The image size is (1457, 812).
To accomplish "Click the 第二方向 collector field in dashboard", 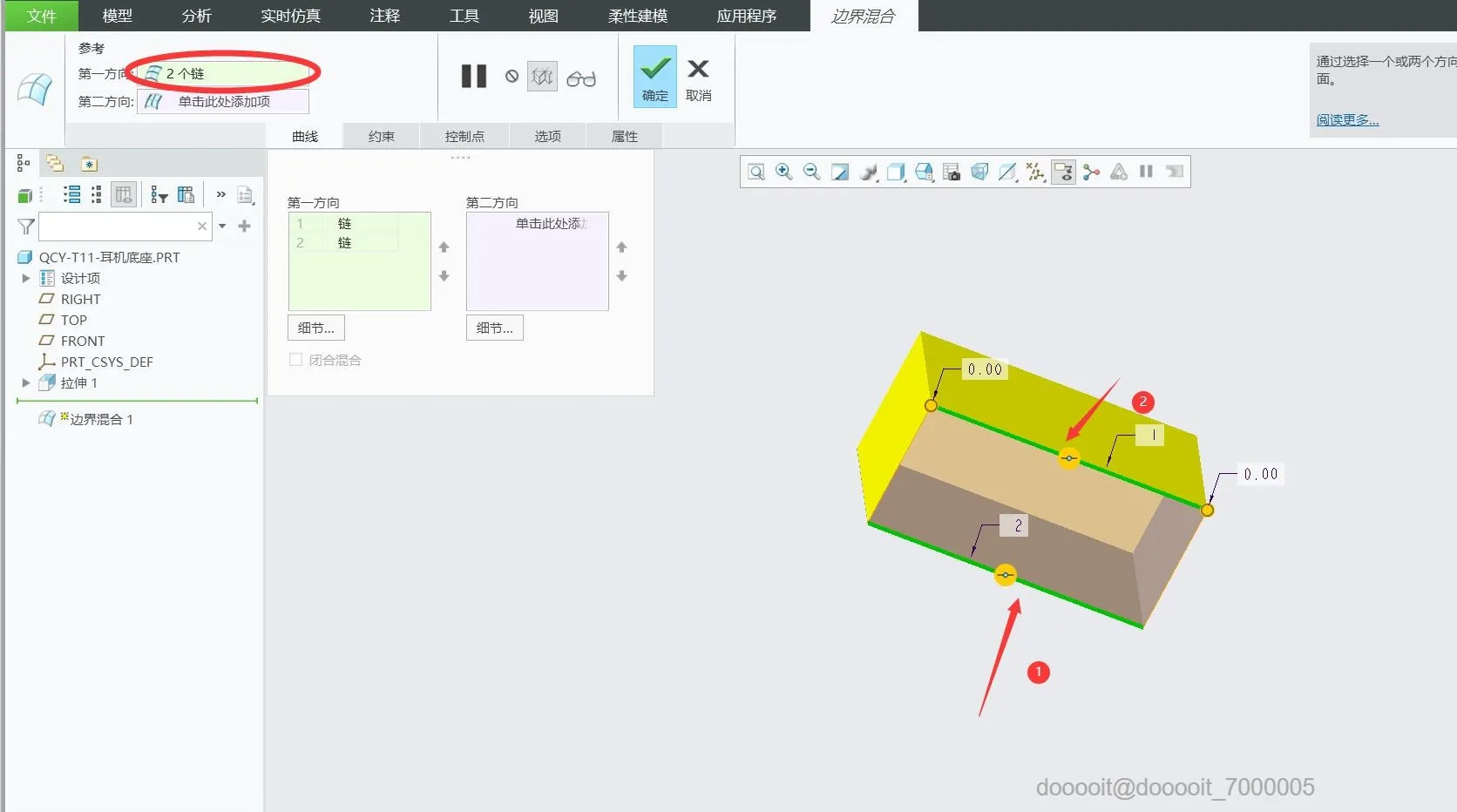I will click(x=223, y=102).
